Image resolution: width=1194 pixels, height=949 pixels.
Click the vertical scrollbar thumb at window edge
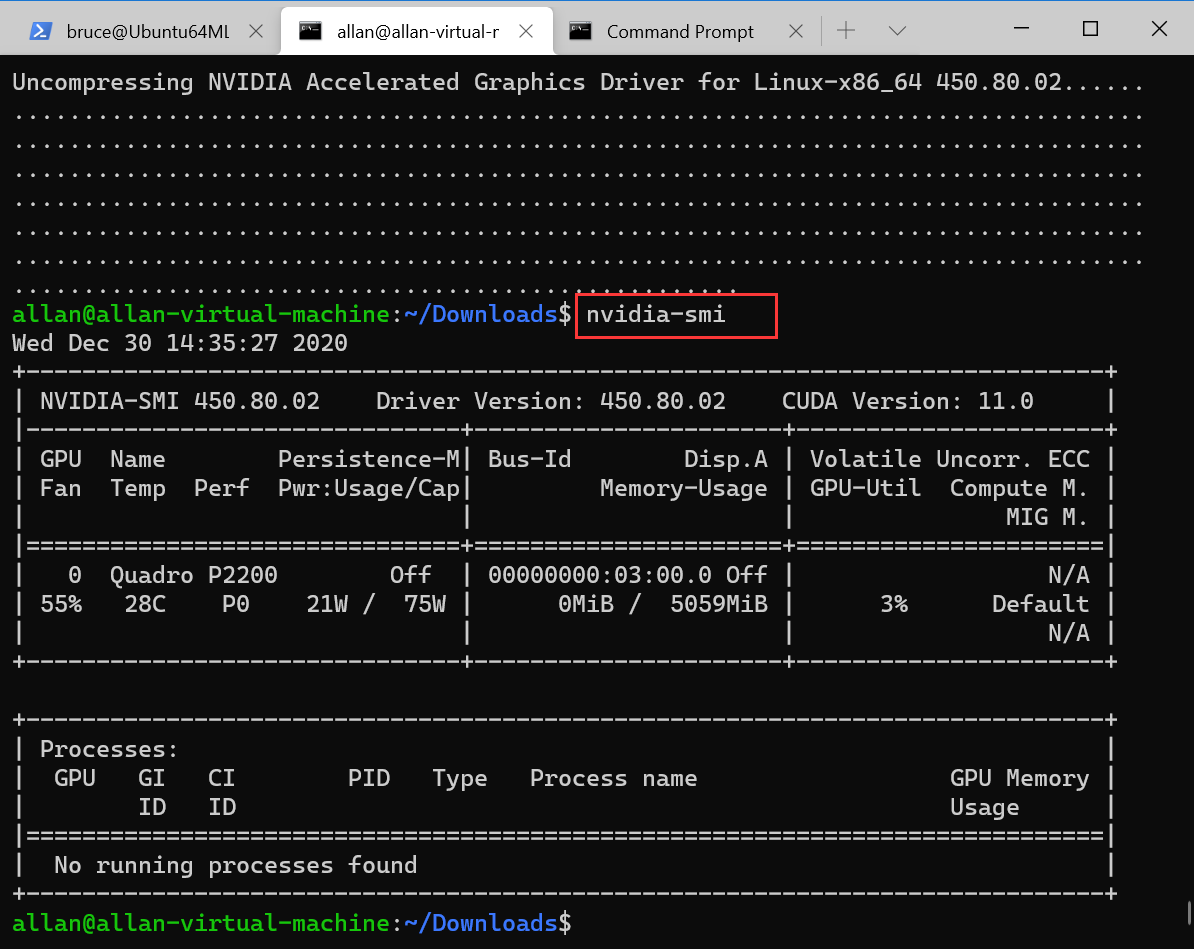tap(1188, 912)
